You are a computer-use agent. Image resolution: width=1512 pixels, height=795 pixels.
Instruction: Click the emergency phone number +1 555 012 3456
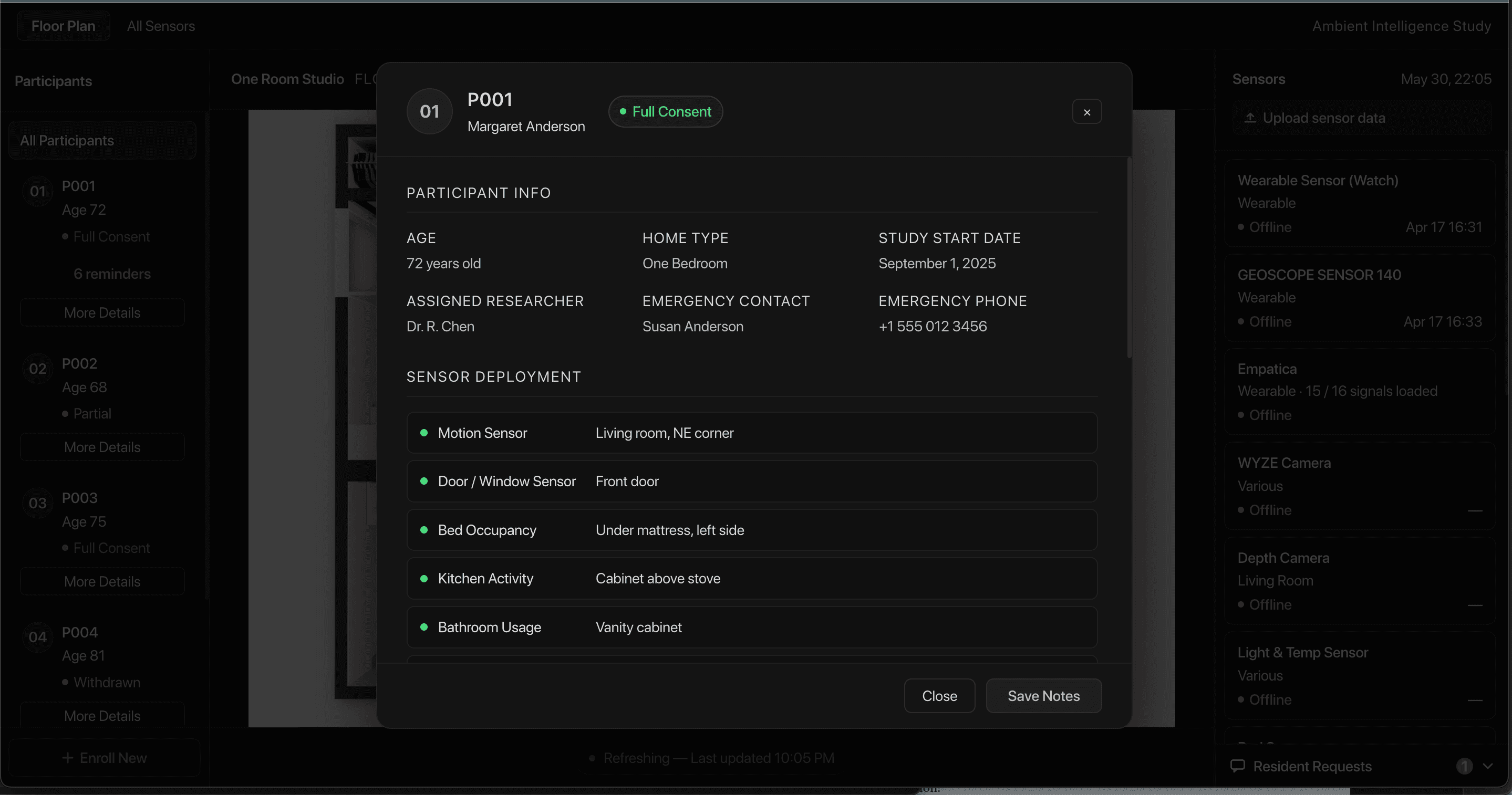coord(933,326)
